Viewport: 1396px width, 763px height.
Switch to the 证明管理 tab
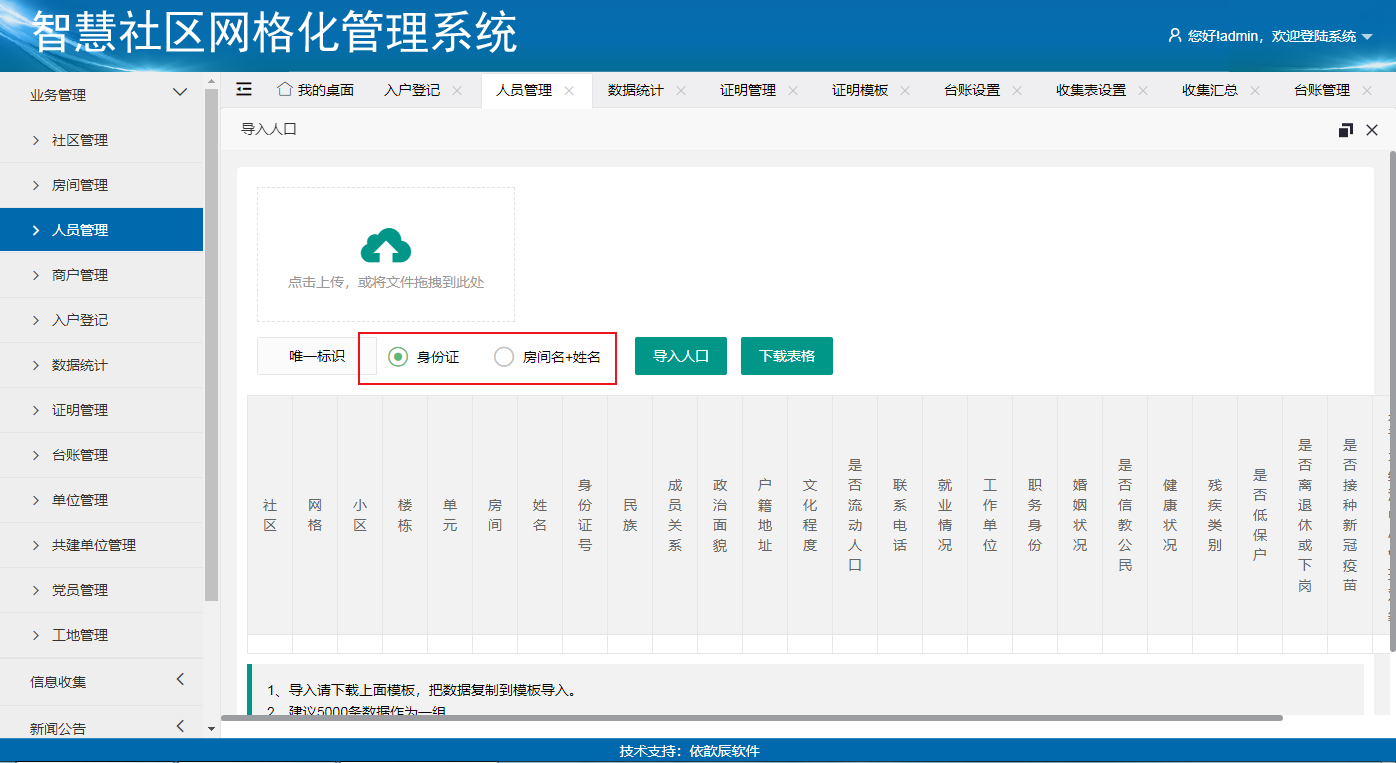tap(747, 90)
